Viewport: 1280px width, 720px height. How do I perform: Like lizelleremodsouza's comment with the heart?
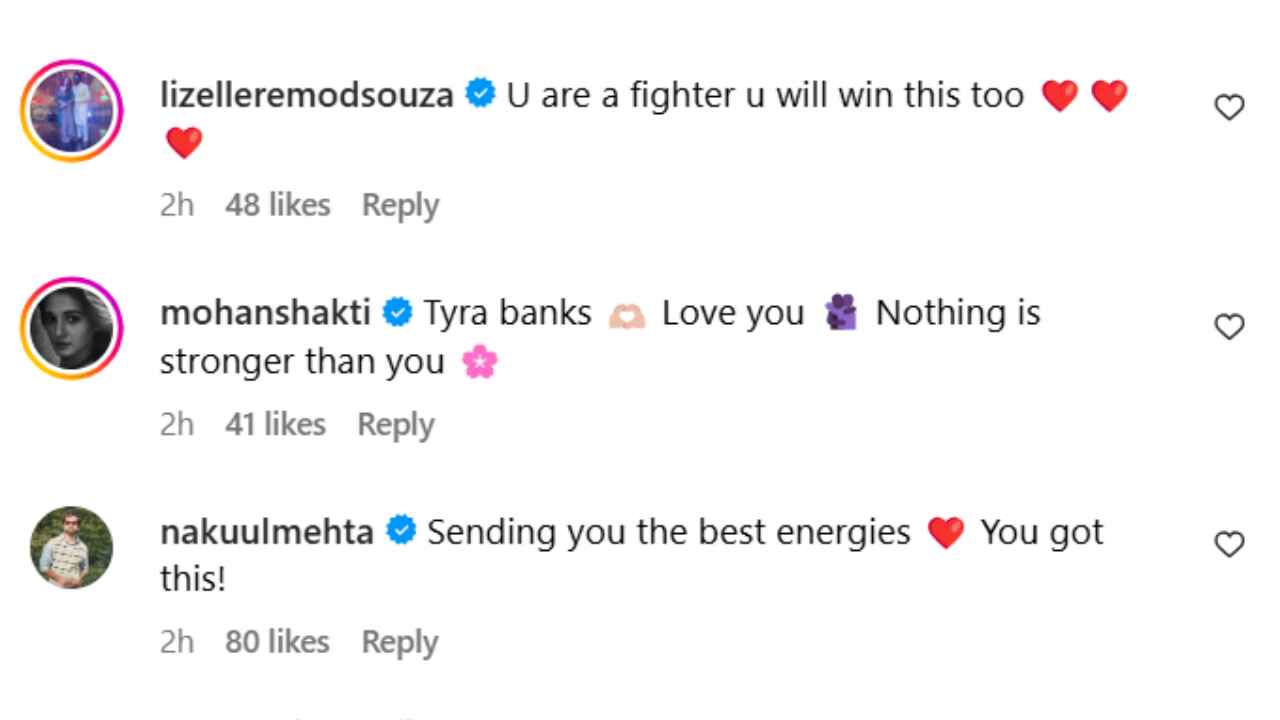1229,108
